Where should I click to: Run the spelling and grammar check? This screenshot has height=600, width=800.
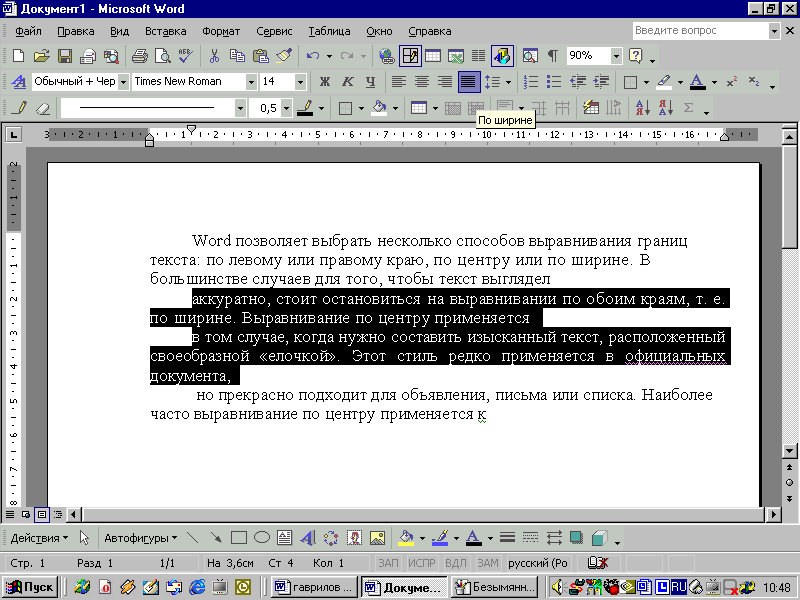coord(185,56)
